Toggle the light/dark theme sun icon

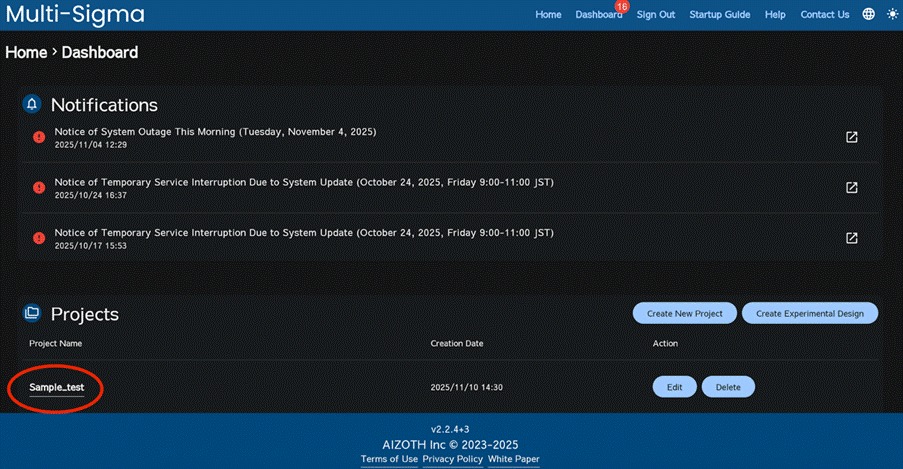click(892, 15)
